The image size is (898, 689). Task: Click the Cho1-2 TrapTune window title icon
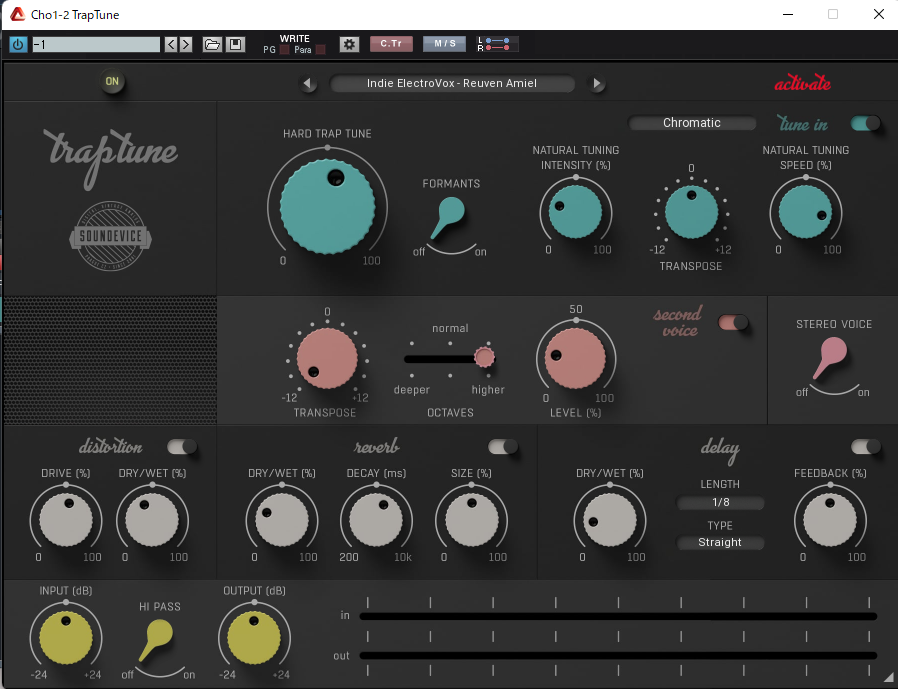point(17,14)
